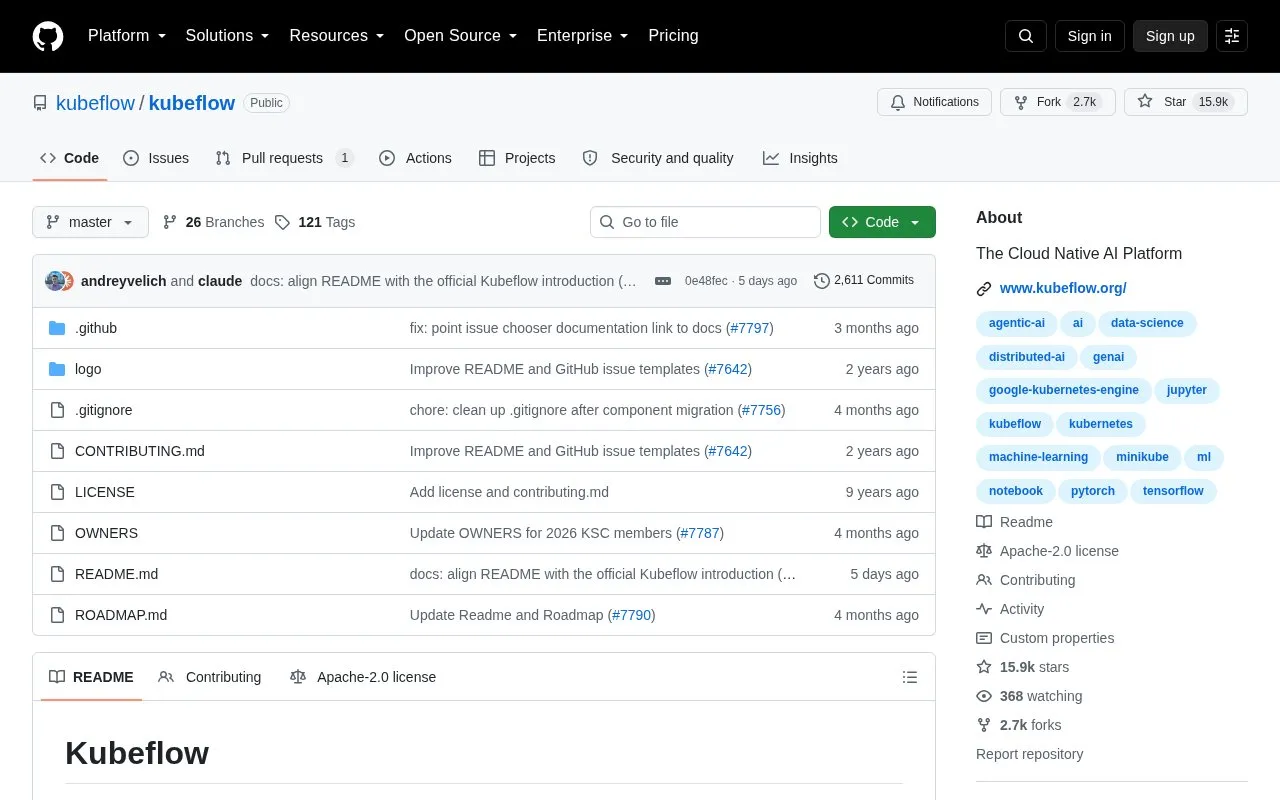Open the README.md file
The height and width of the screenshot is (800, 1280).
click(x=116, y=574)
